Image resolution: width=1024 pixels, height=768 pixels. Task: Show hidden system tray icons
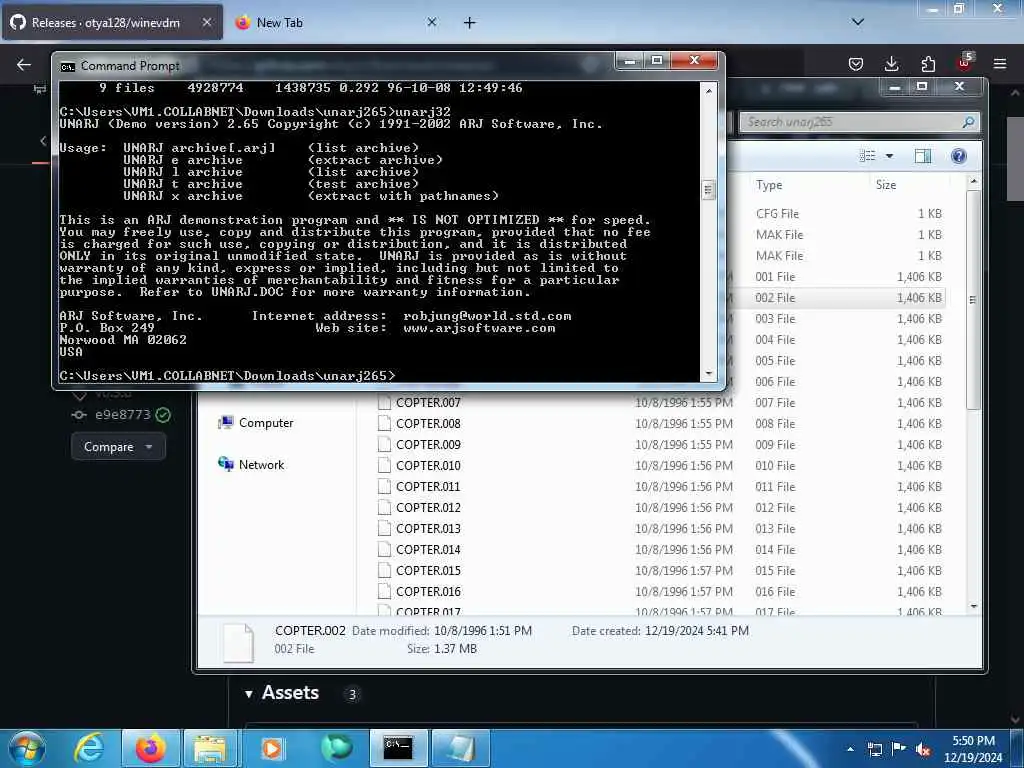tap(850, 749)
